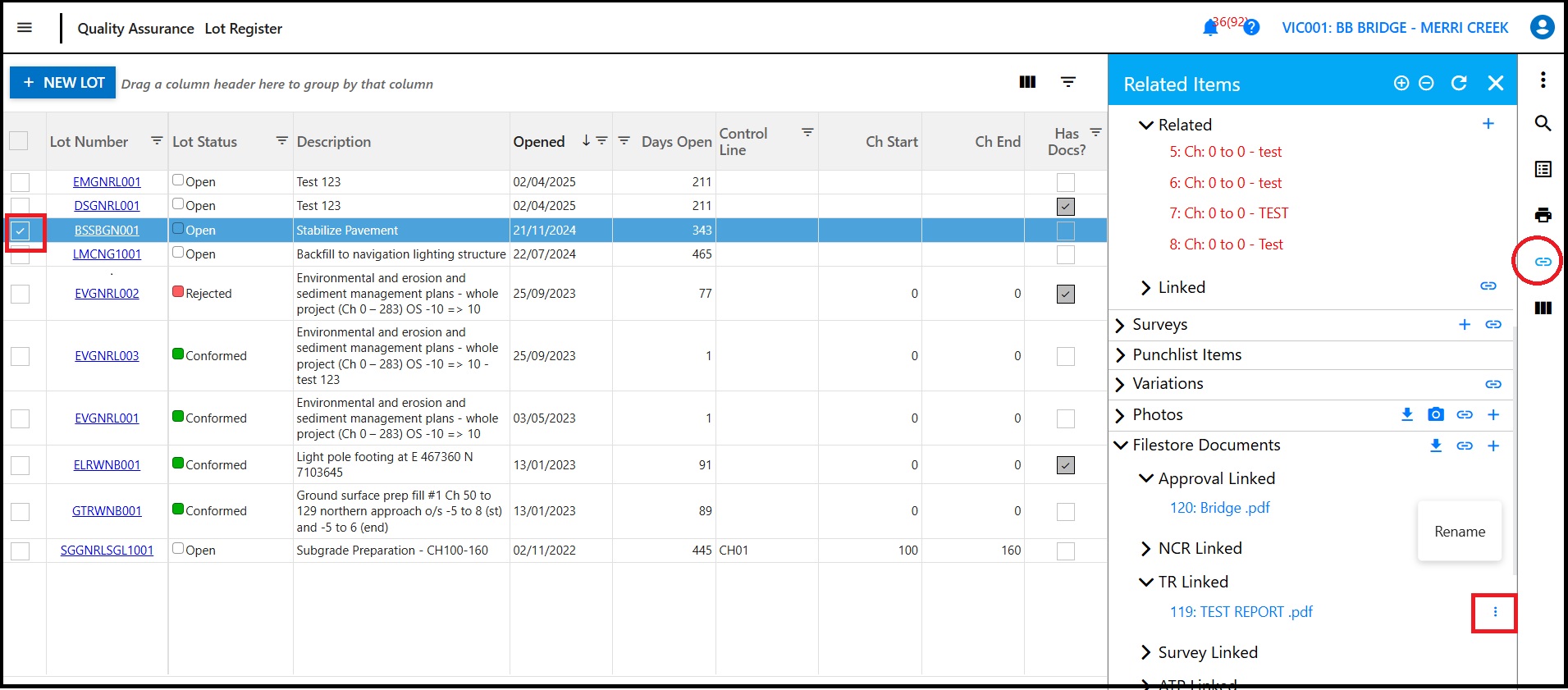The image size is (1568, 690).
Task: Click the camera icon in Photos row
Action: [x=1436, y=414]
